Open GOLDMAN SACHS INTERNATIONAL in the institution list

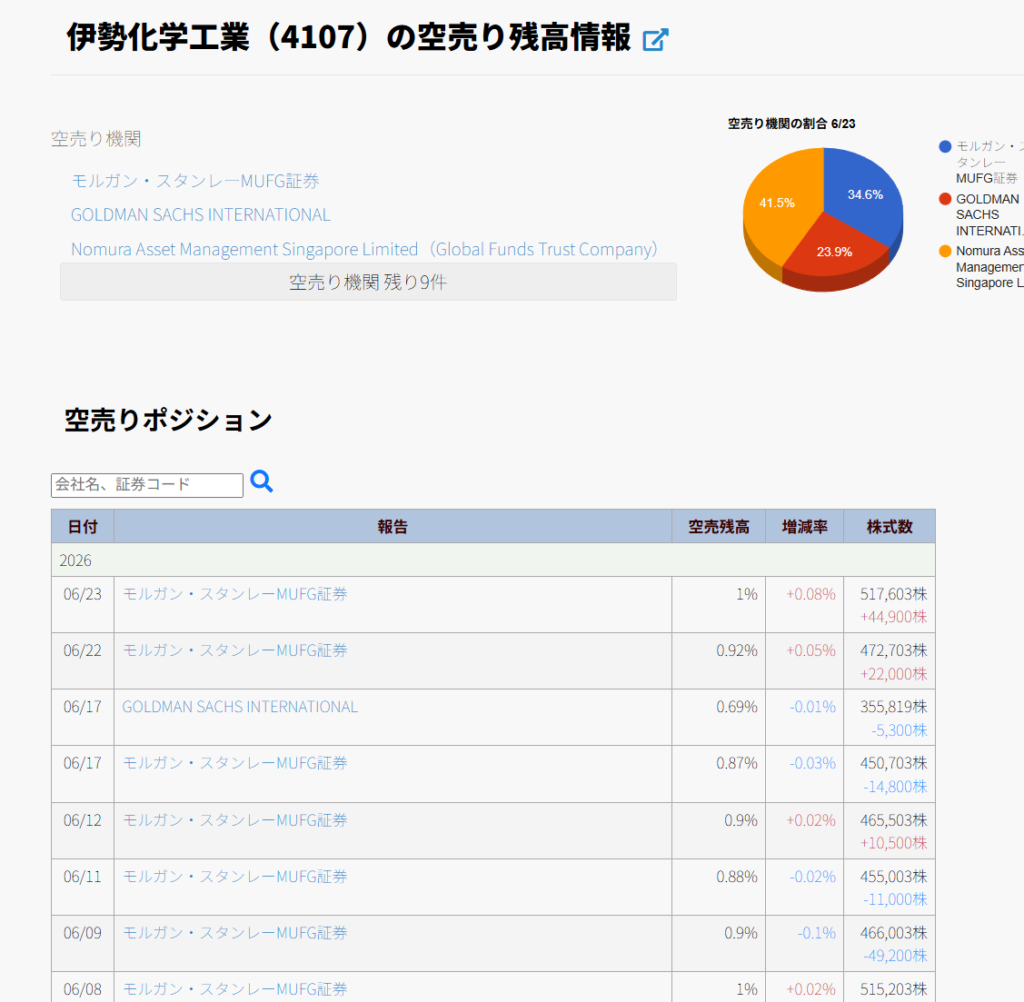200,215
